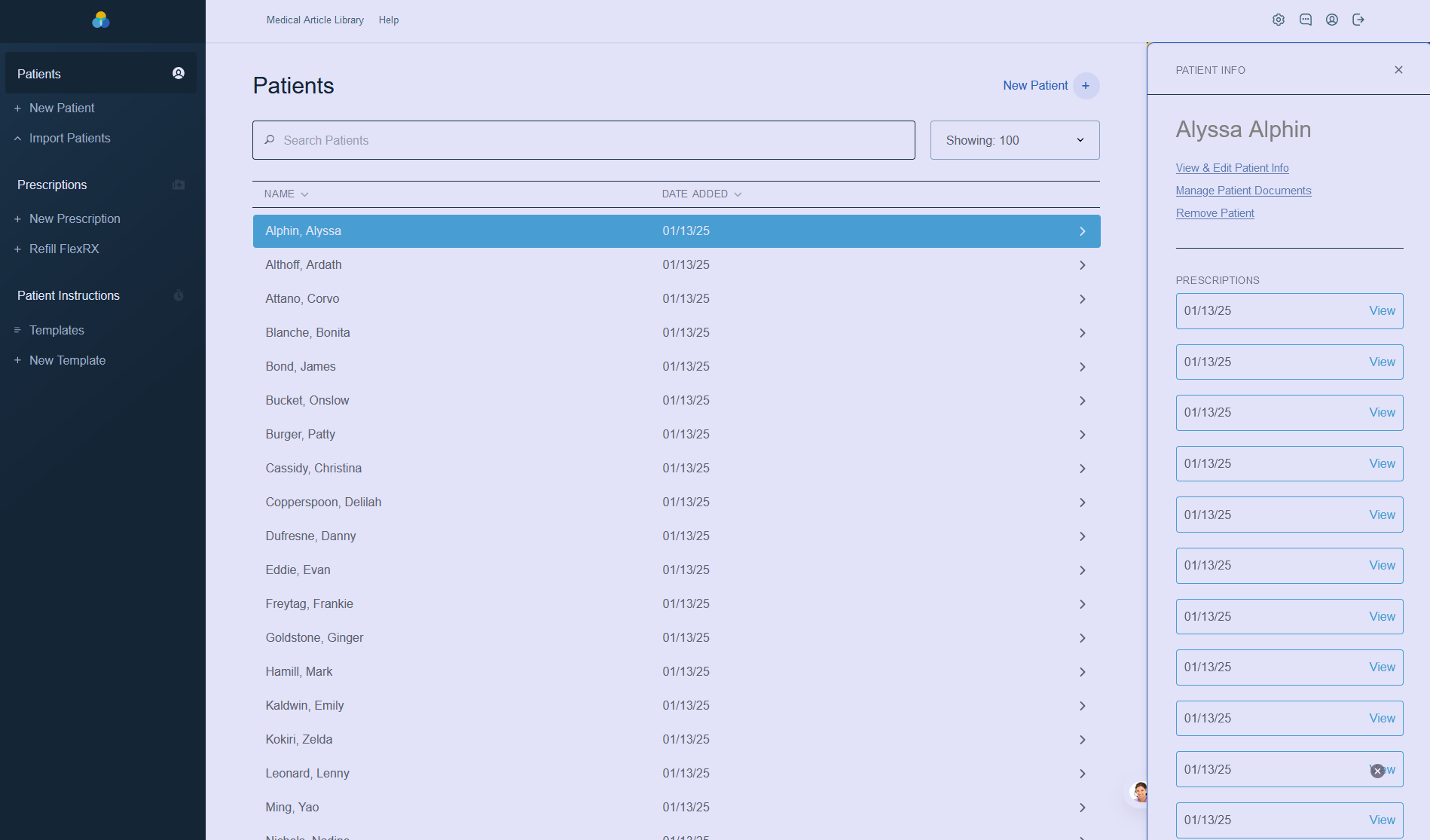Select the Eddie, Evan patient row
Viewport: 1430px width, 840px height.
point(677,570)
